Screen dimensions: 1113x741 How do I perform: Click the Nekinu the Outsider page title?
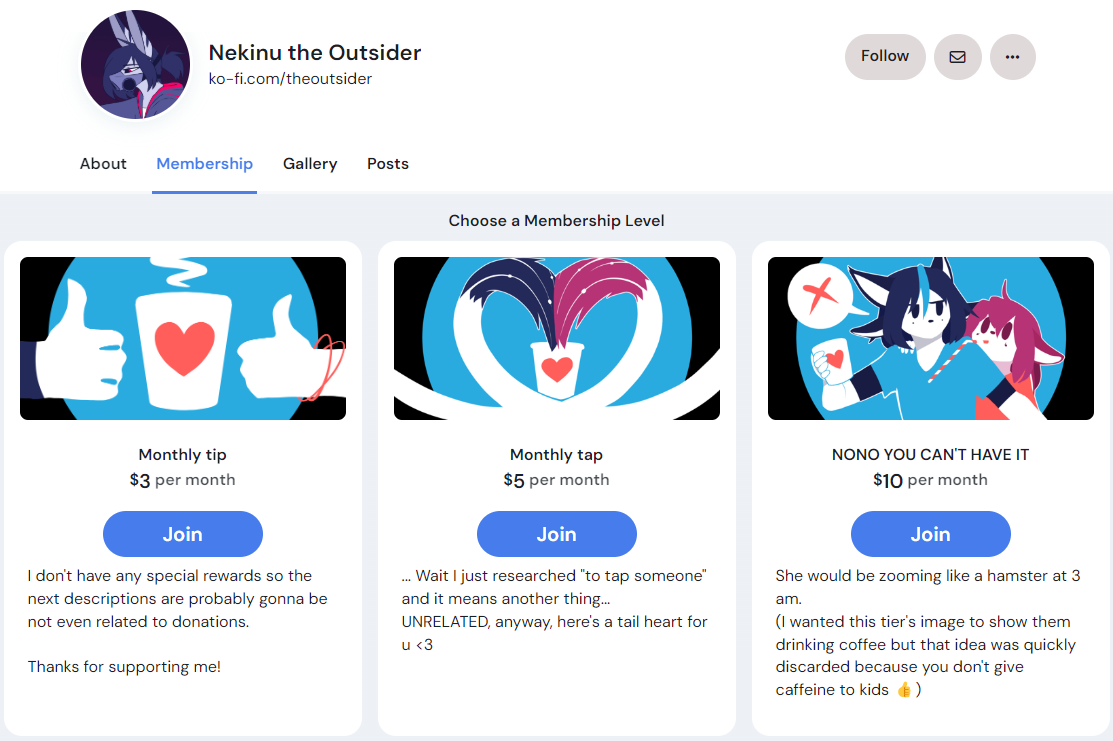pyautogui.click(x=315, y=53)
